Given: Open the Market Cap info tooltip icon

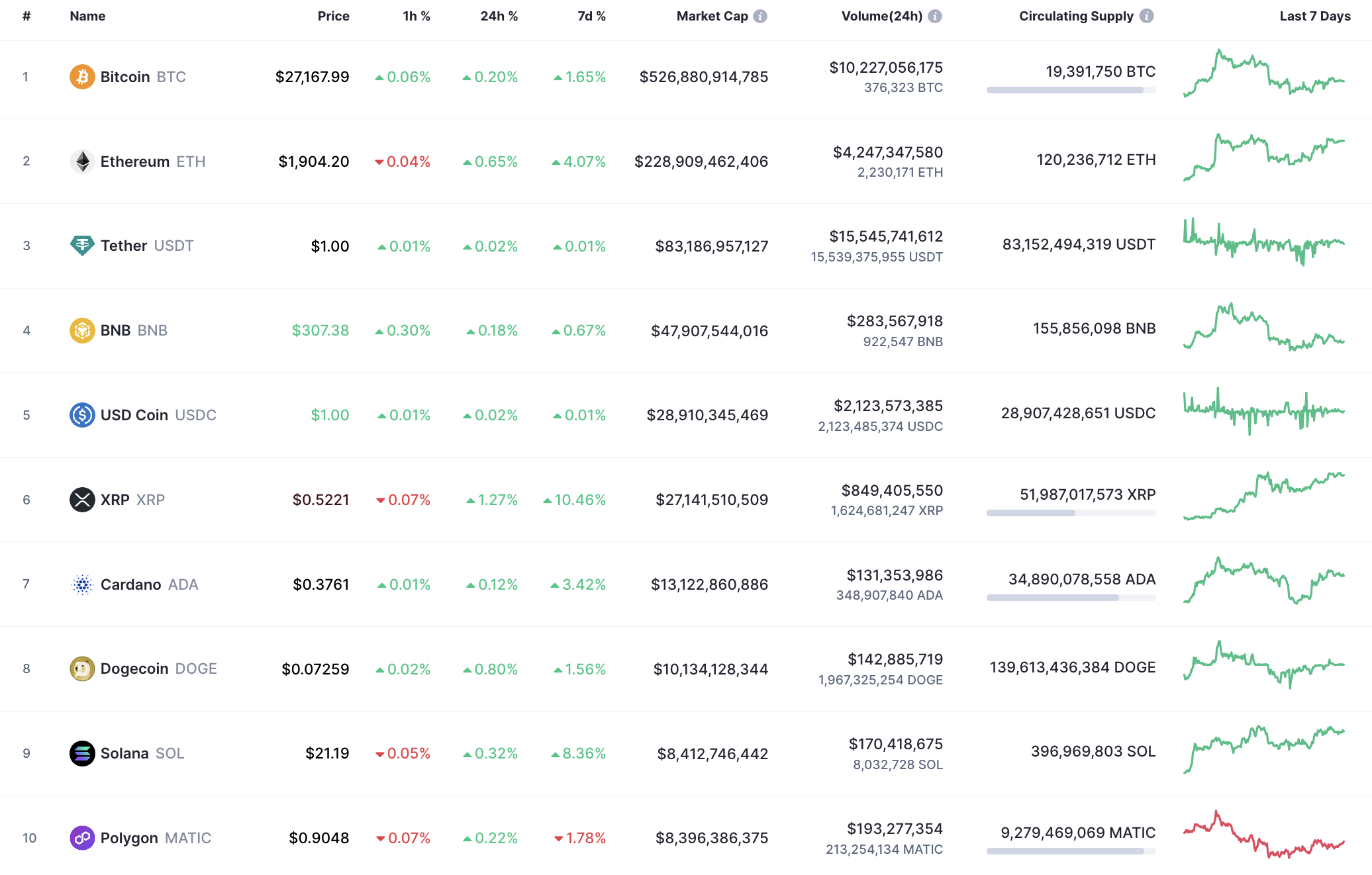Looking at the screenshot, I should coord(760,16).
